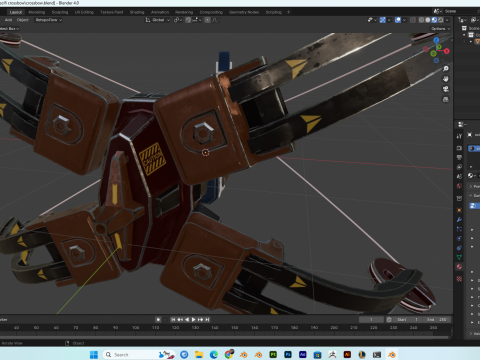The width and height of the screenshot is (480, 360).
Task: Open the Texture Paint workspace
Action: coord(112,12)
